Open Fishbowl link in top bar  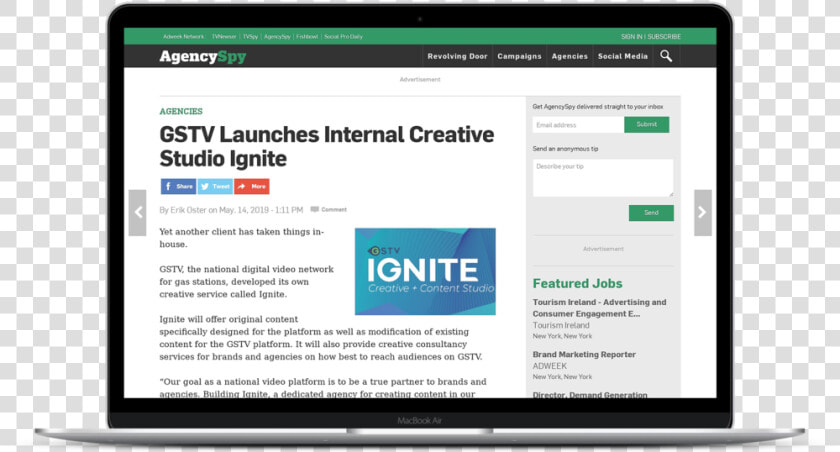point(307,36)
